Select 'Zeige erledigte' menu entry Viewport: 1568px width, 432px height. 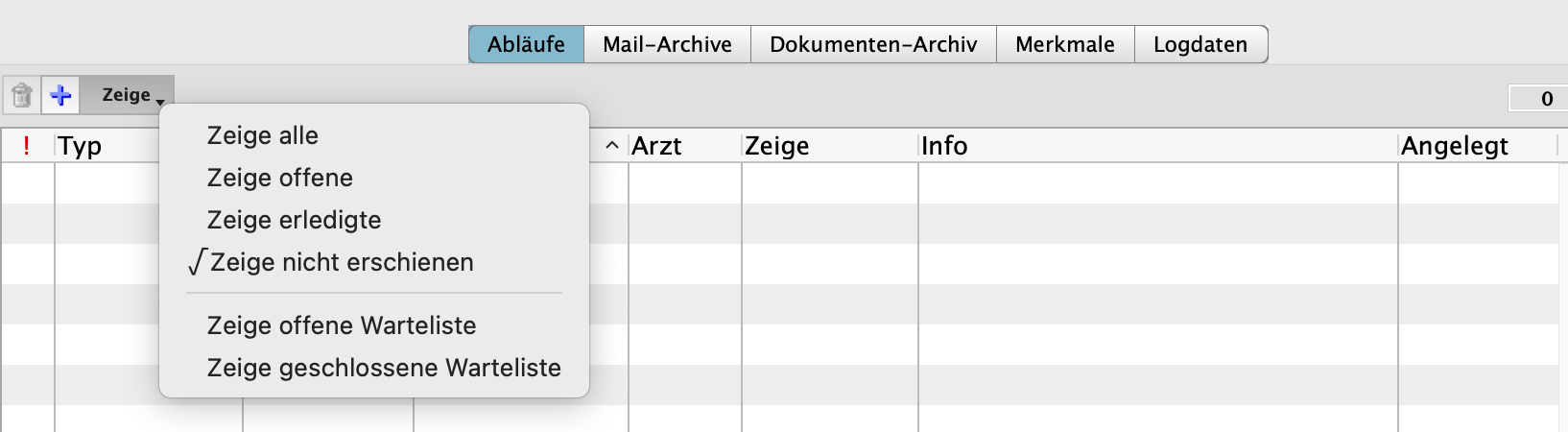pyautogui.click(x=294, y=220)
